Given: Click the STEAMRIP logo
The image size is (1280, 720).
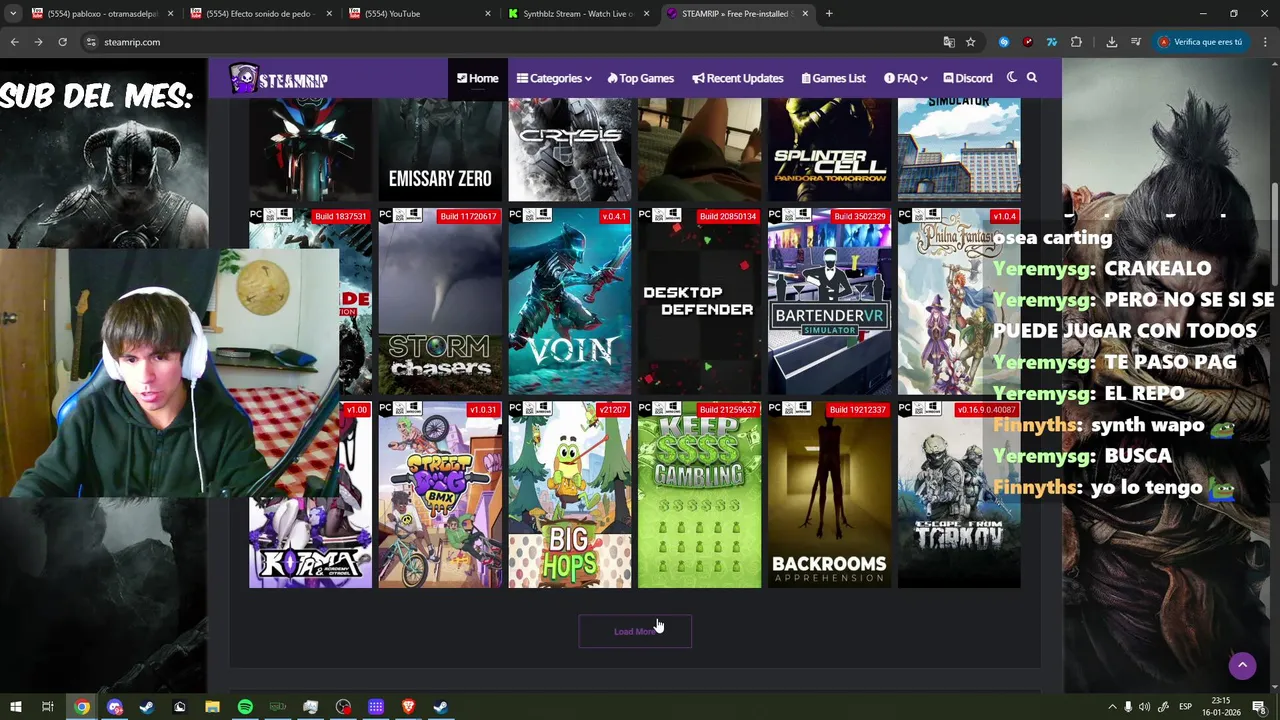Looking at the screenshot, I should 279,79.
